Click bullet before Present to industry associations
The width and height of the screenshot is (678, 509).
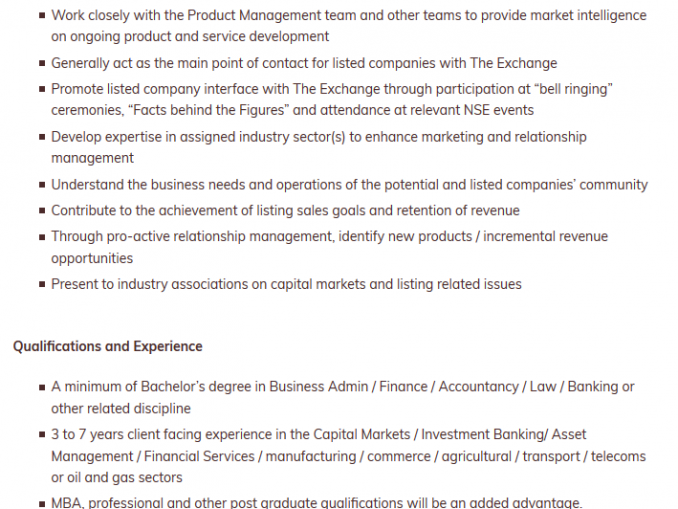coord(42,285)
